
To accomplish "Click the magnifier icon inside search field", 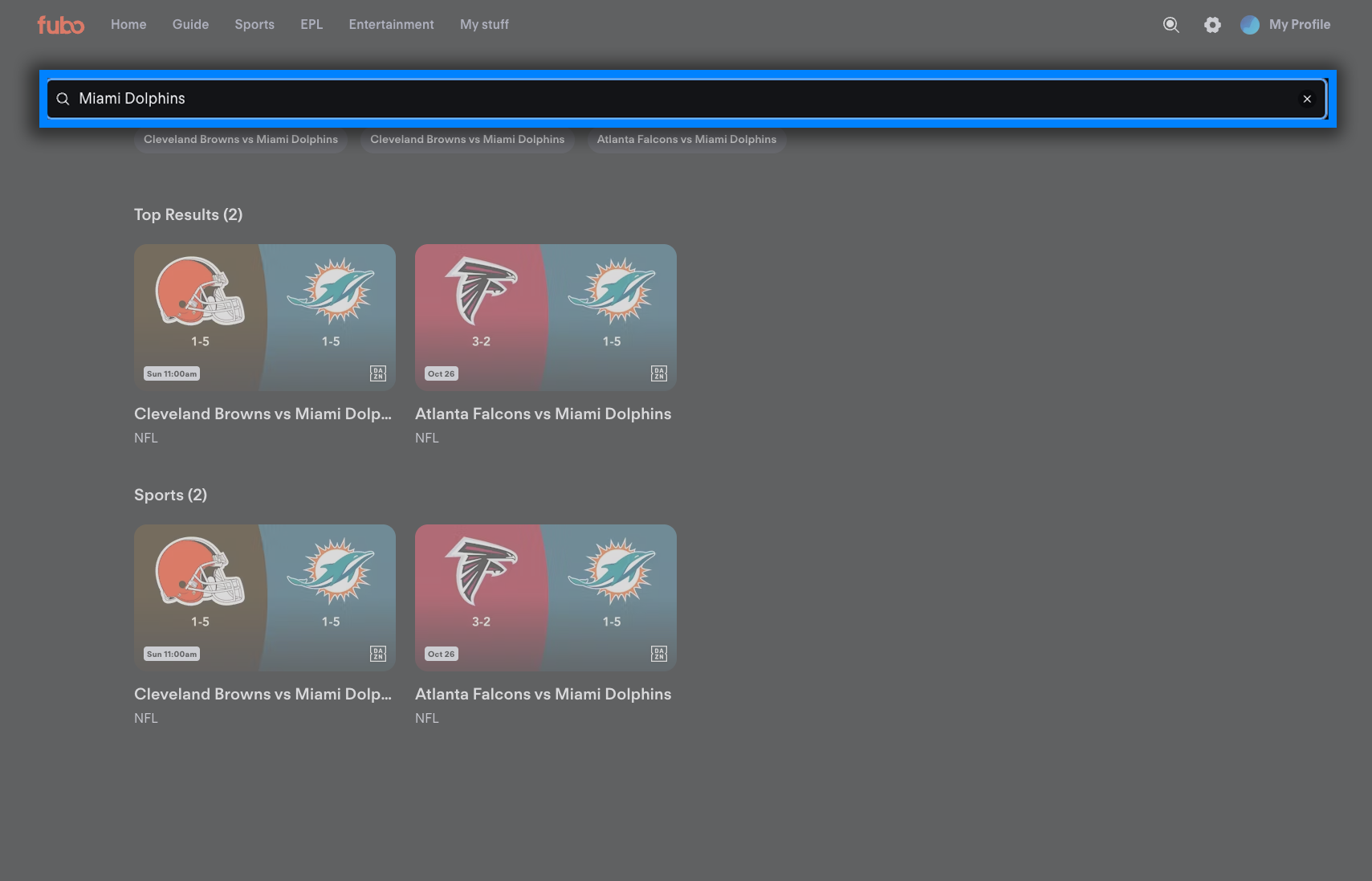I will coord(63,99).
